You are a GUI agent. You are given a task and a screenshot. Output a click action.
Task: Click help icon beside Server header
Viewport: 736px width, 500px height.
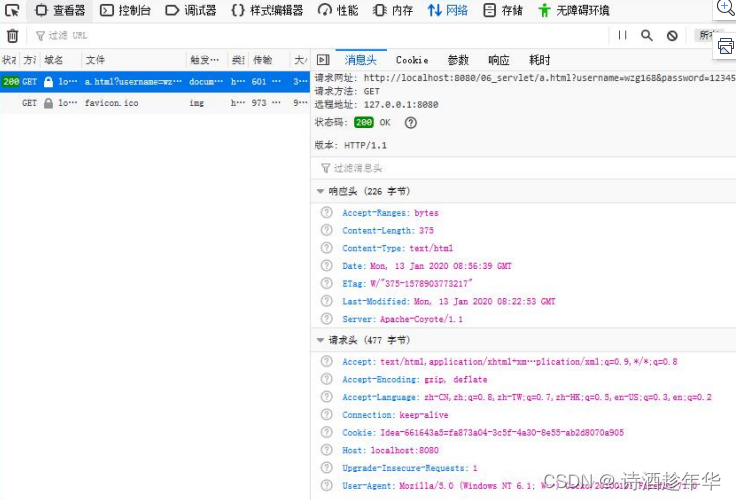(x=327, y=319)
